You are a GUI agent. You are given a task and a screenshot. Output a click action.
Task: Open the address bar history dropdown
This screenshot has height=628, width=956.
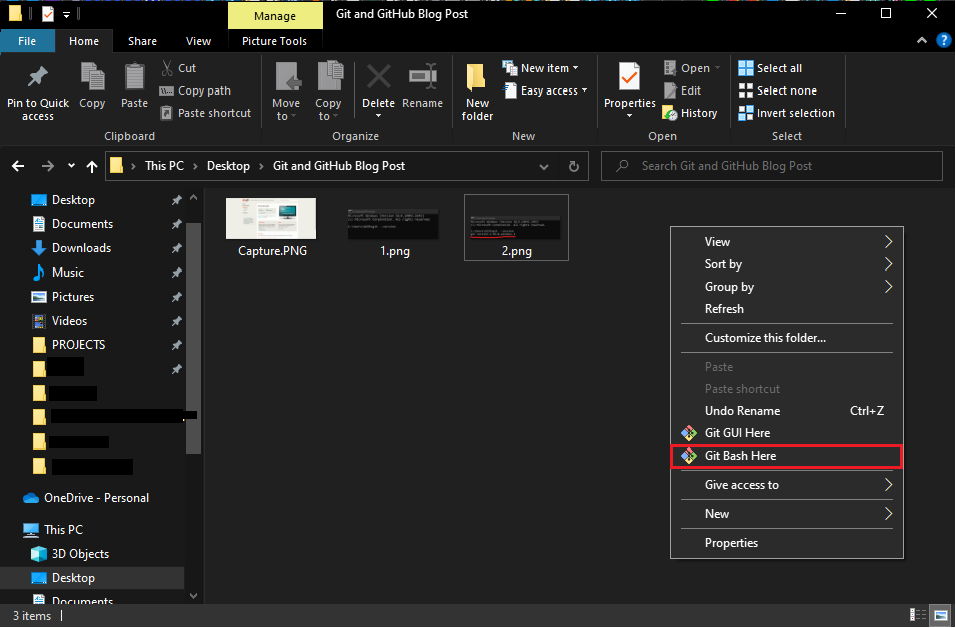(x=544, y=166)
